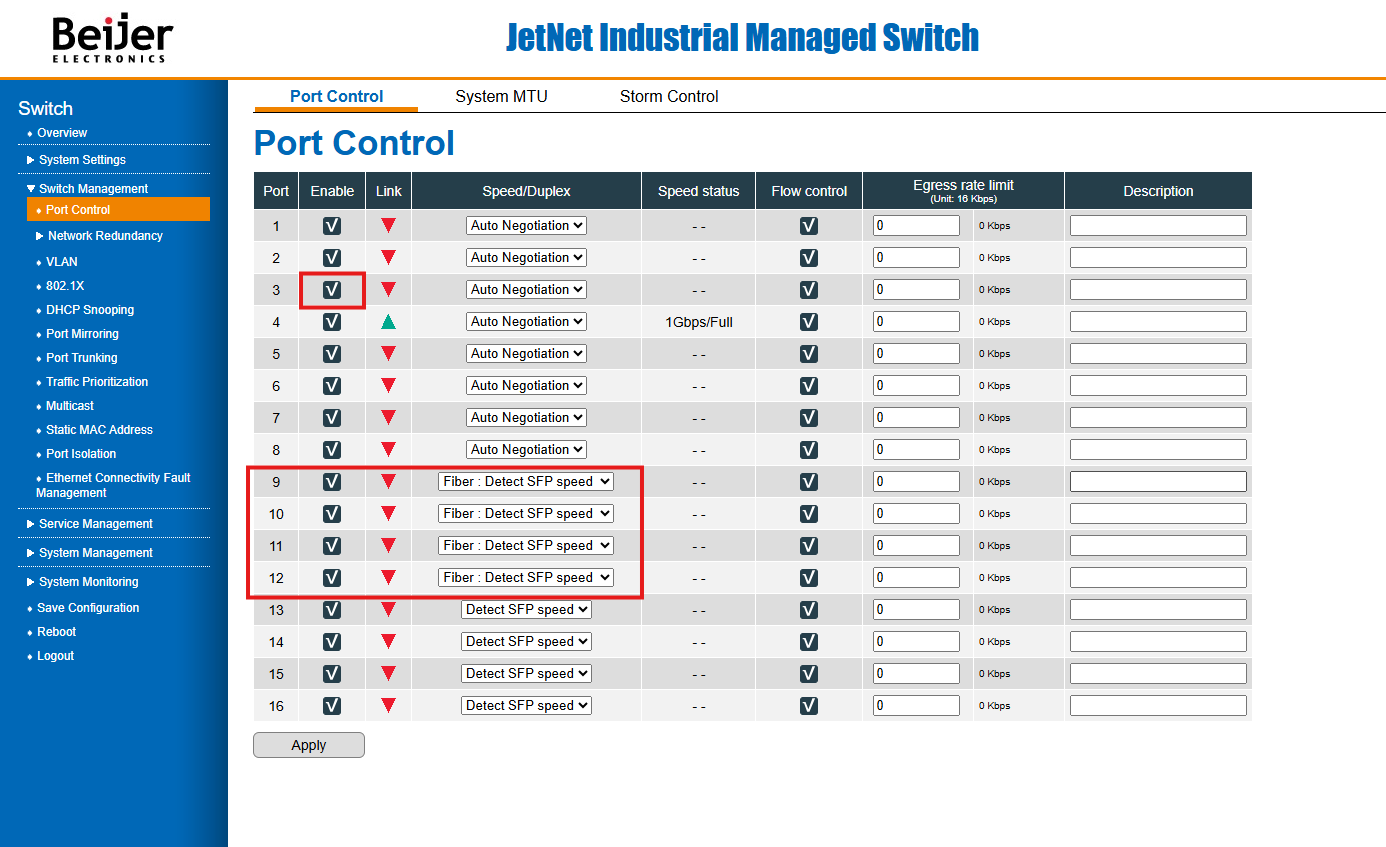Screen dimensions: 1386x847
Task: Toggle the Flow control checkbox for port 2
Action: [x=809, y=258]
